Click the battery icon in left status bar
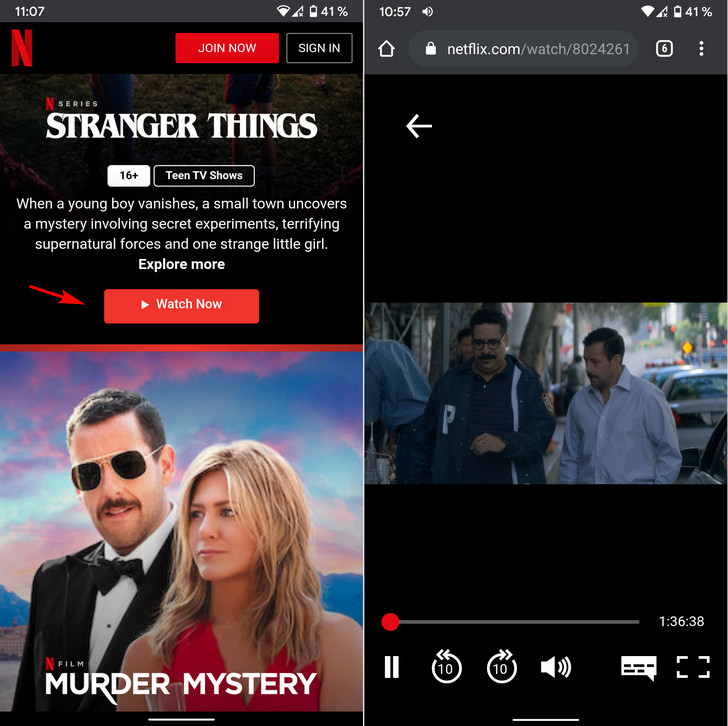Viewport: 728px width, 726px height. [x=313, y=11]
